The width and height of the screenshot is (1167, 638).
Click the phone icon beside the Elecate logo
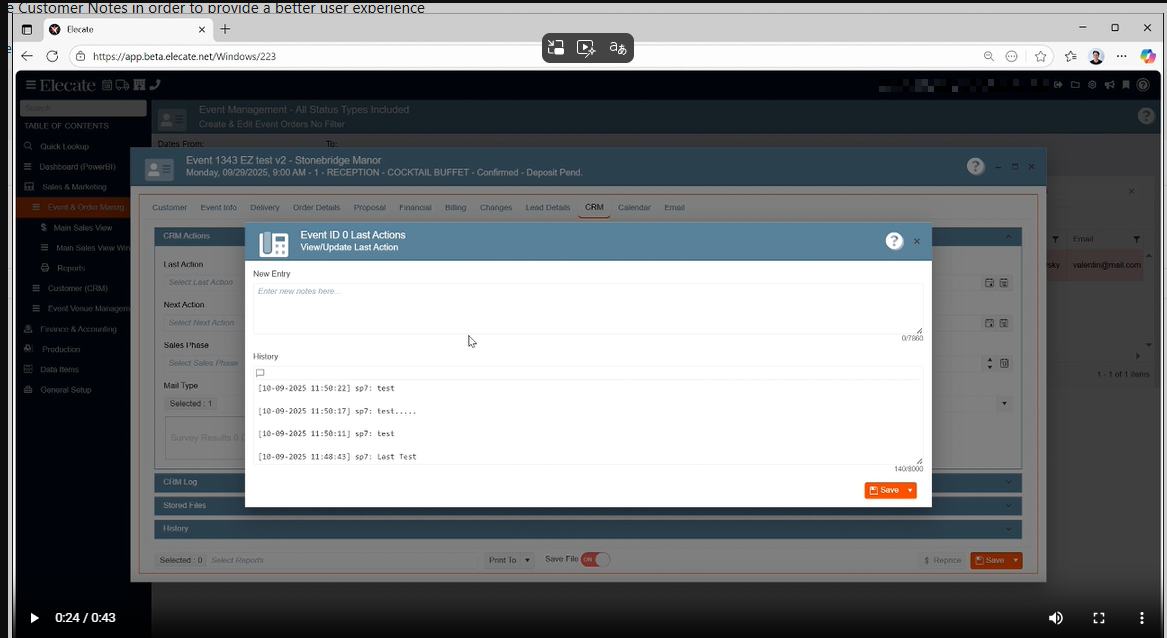pos(155,85)
